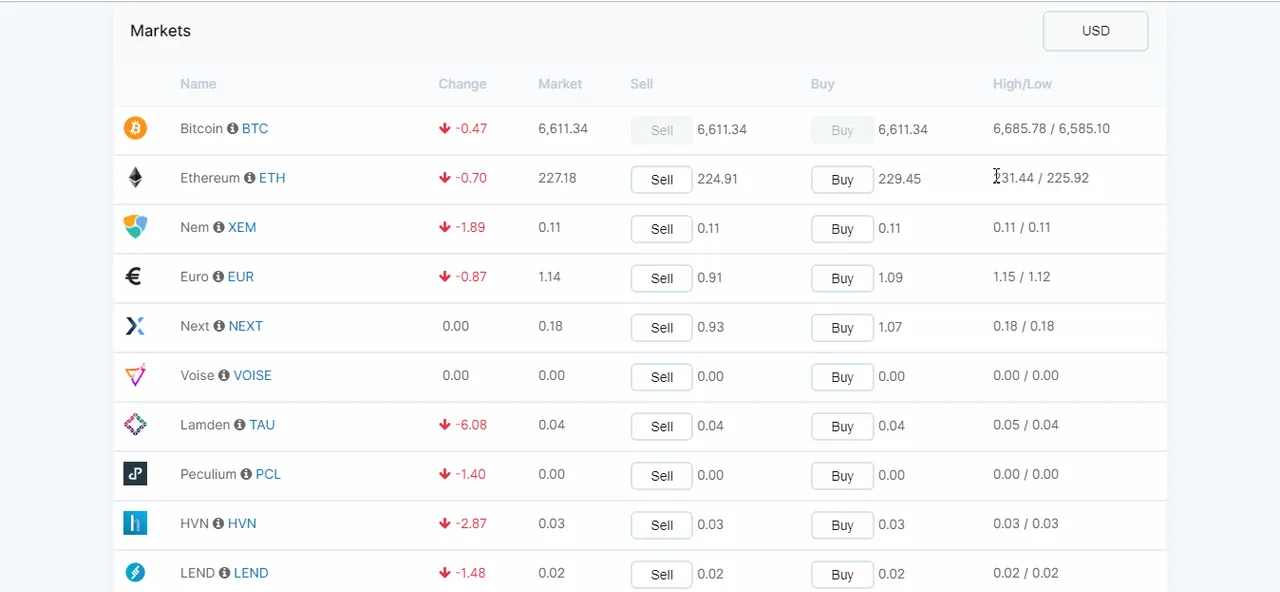Open the info icon beside Next

(x=219, y=326)
